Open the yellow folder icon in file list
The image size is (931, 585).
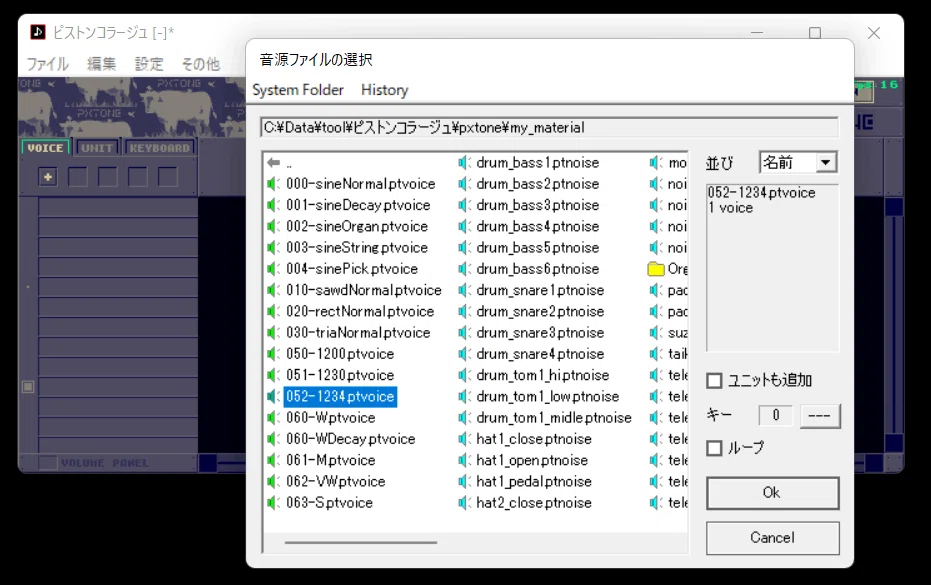[656, 269]
